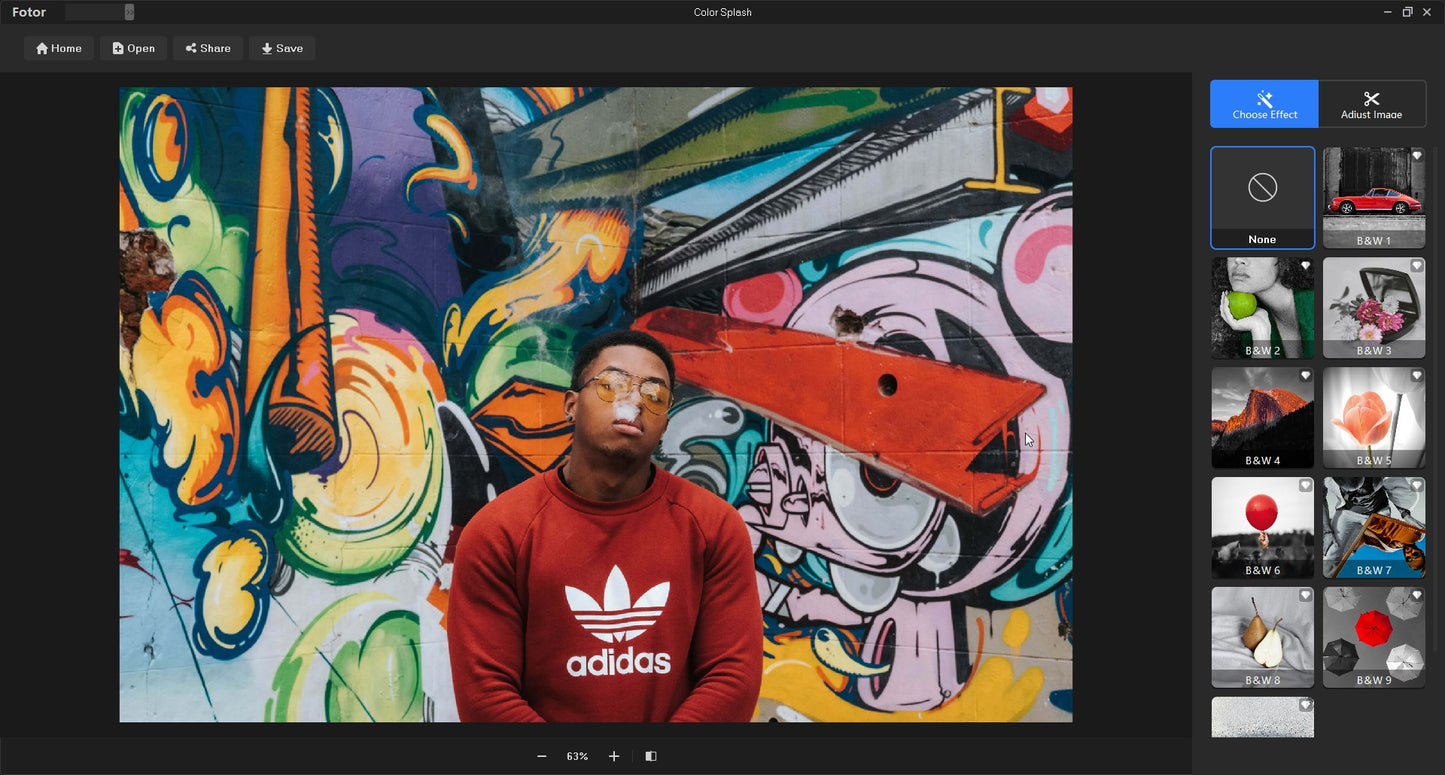Image resolution: width=1445 pixels, height=775 pixels.
Task: Select the None effect thumbnail
Action: coord(1262,197)
